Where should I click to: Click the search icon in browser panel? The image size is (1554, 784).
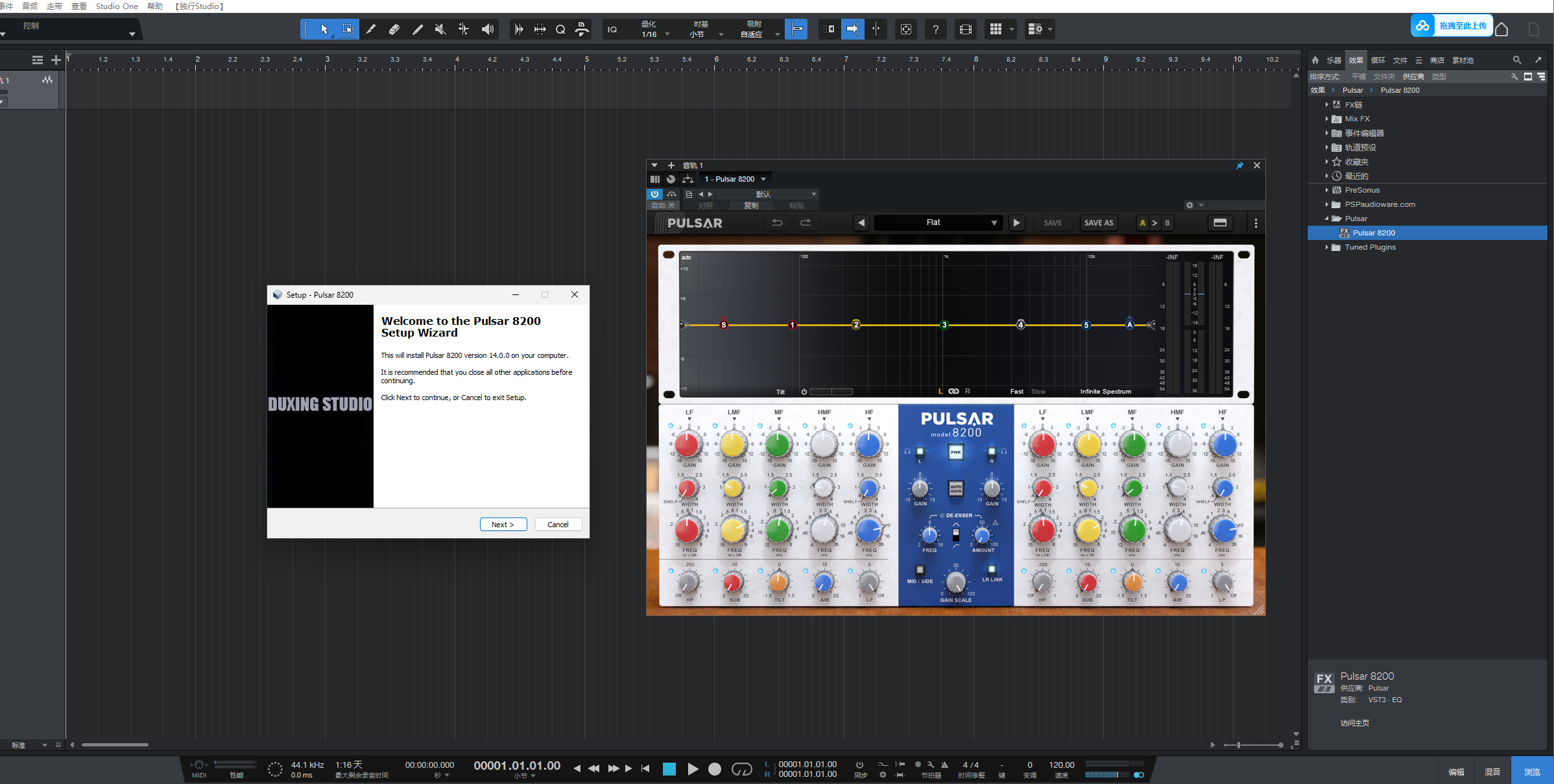click(x=1517, y=60)
